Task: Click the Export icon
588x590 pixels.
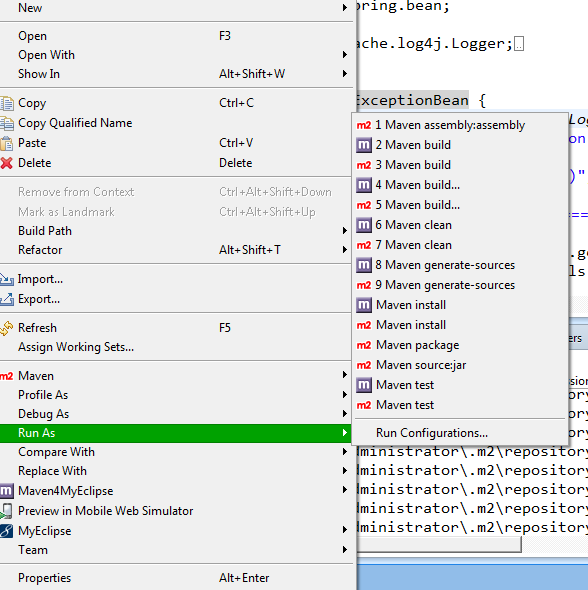Action: coord(7,299)
